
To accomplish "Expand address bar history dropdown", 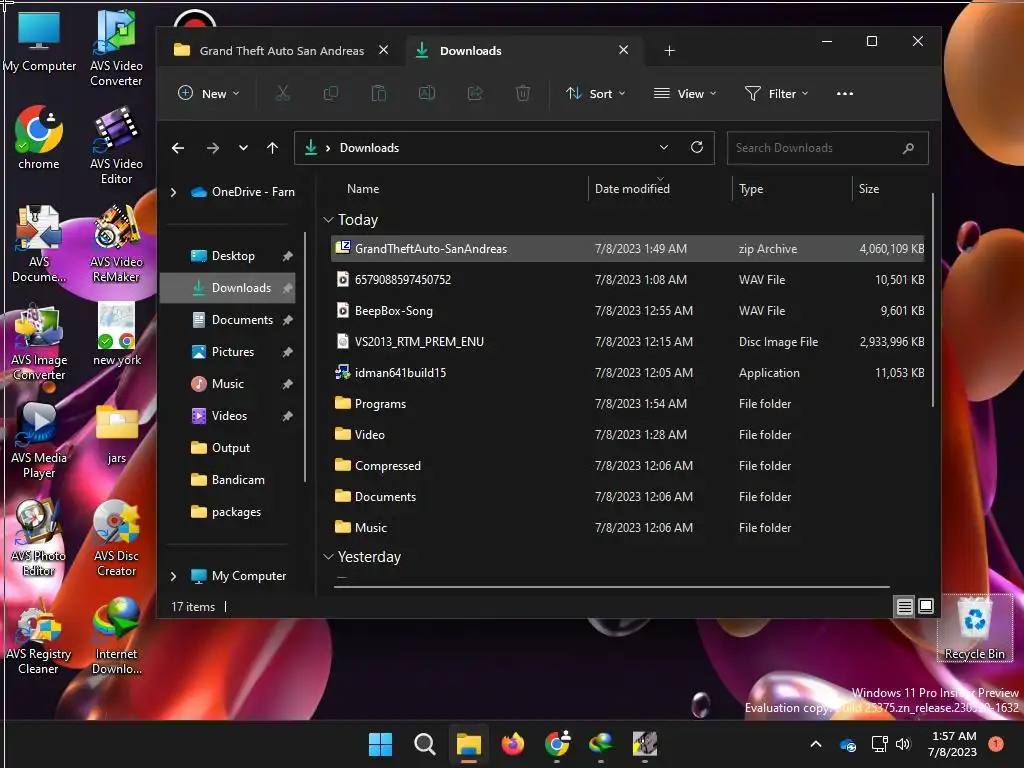I will pyautogui.click(x=664, y=148).
